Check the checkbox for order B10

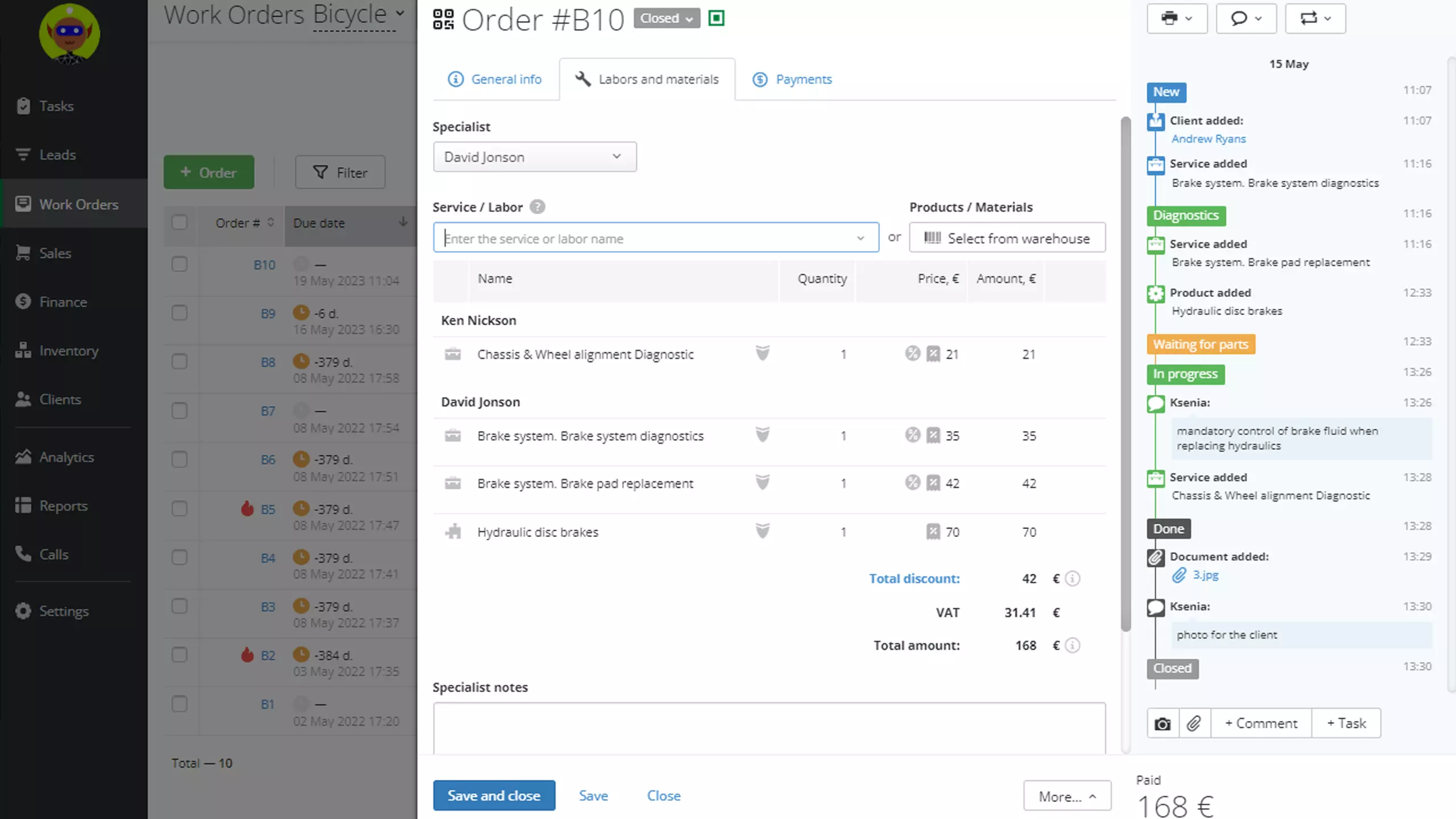pyautogui.click(x=180, y=264)
